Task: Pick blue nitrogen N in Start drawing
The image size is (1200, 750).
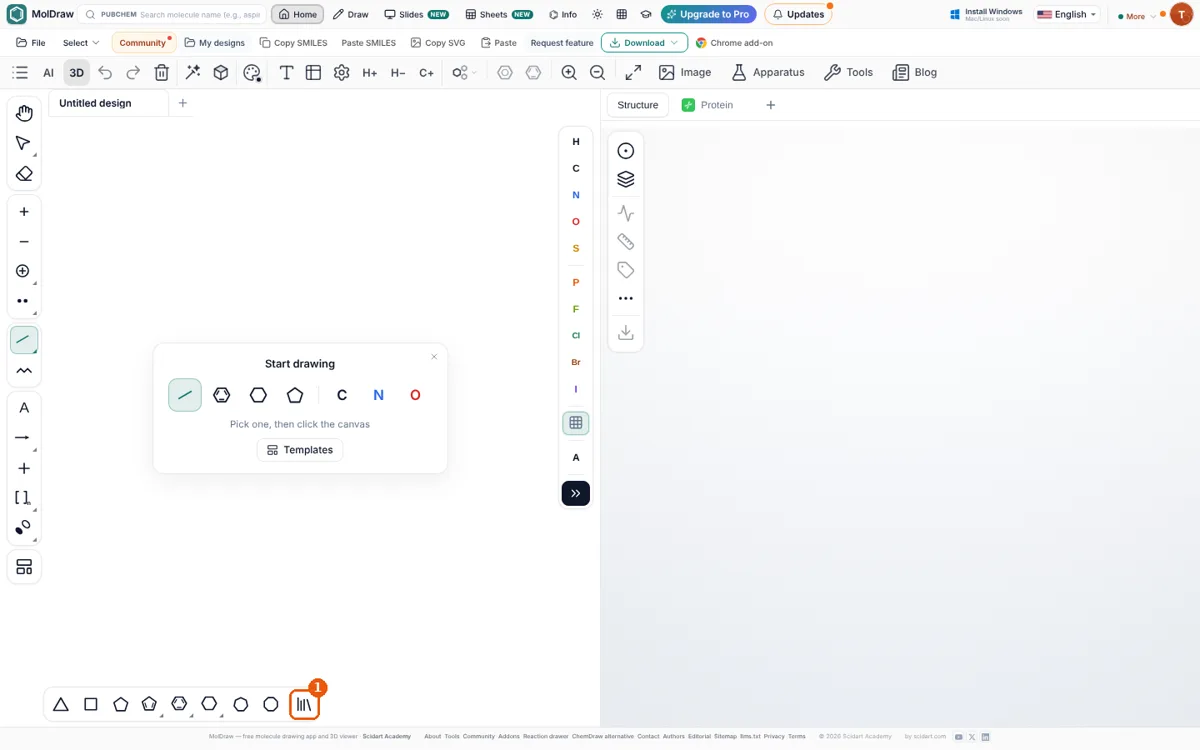Action: click(379, 395)
